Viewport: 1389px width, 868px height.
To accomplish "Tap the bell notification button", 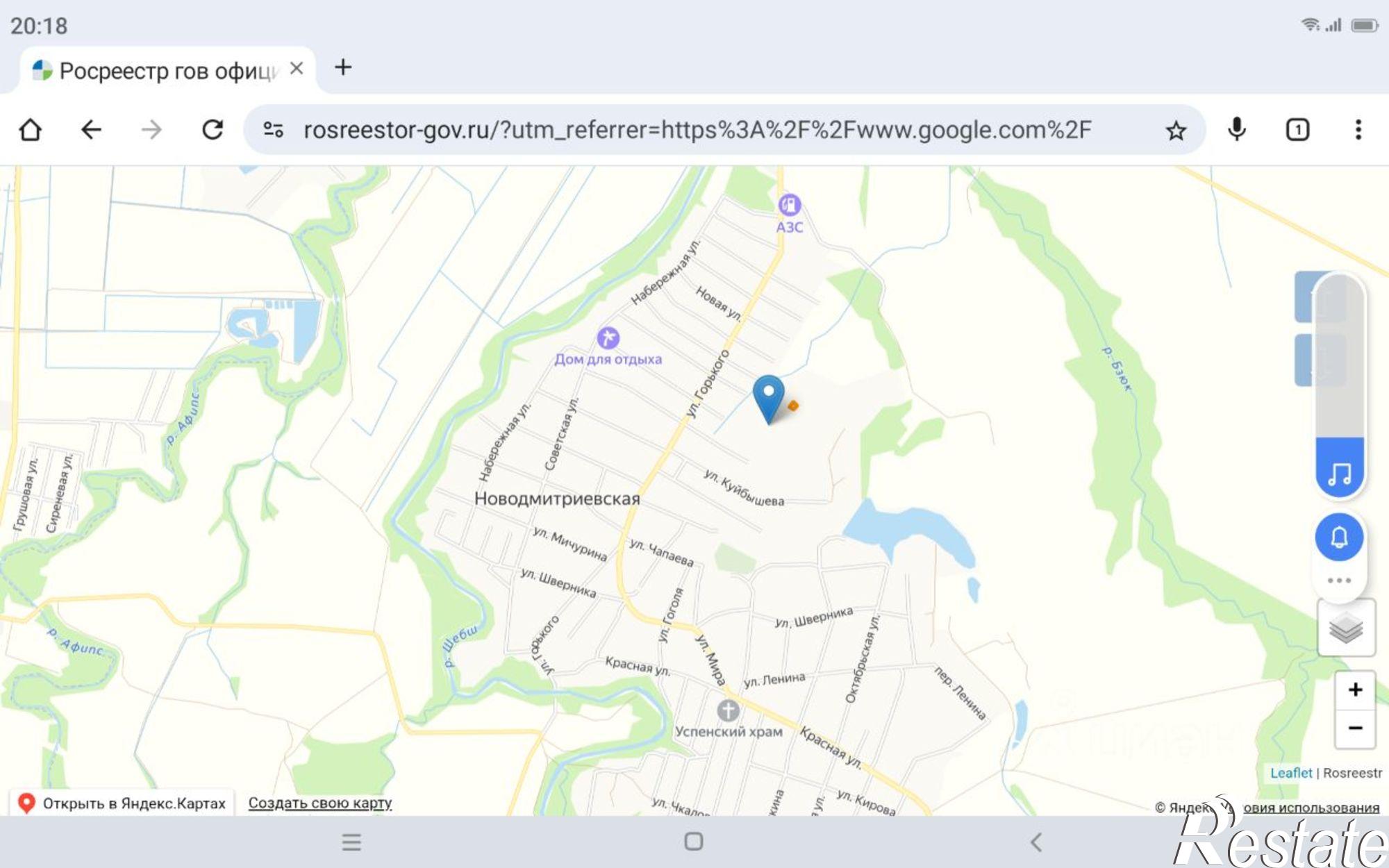I will point(1339,537).
